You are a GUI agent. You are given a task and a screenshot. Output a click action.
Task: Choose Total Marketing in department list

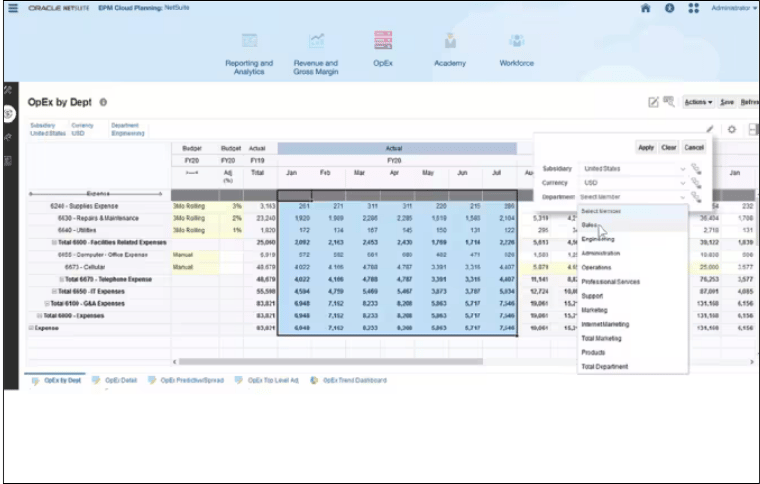[x=633, y=338]
